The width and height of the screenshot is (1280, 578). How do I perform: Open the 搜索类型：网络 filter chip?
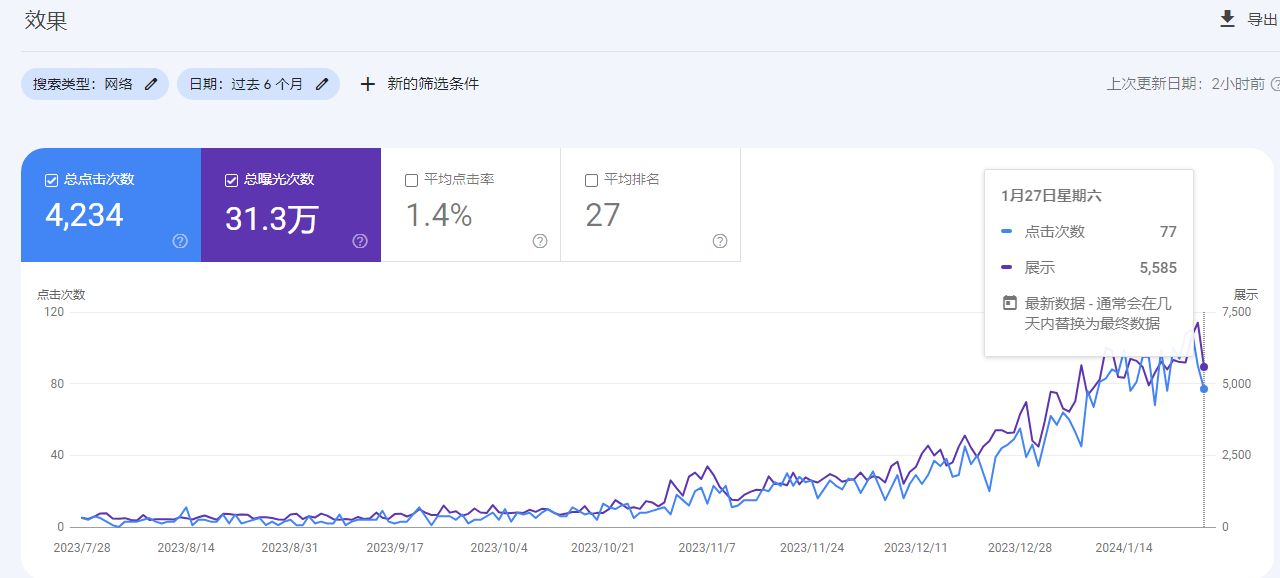[x=83, y=84]
